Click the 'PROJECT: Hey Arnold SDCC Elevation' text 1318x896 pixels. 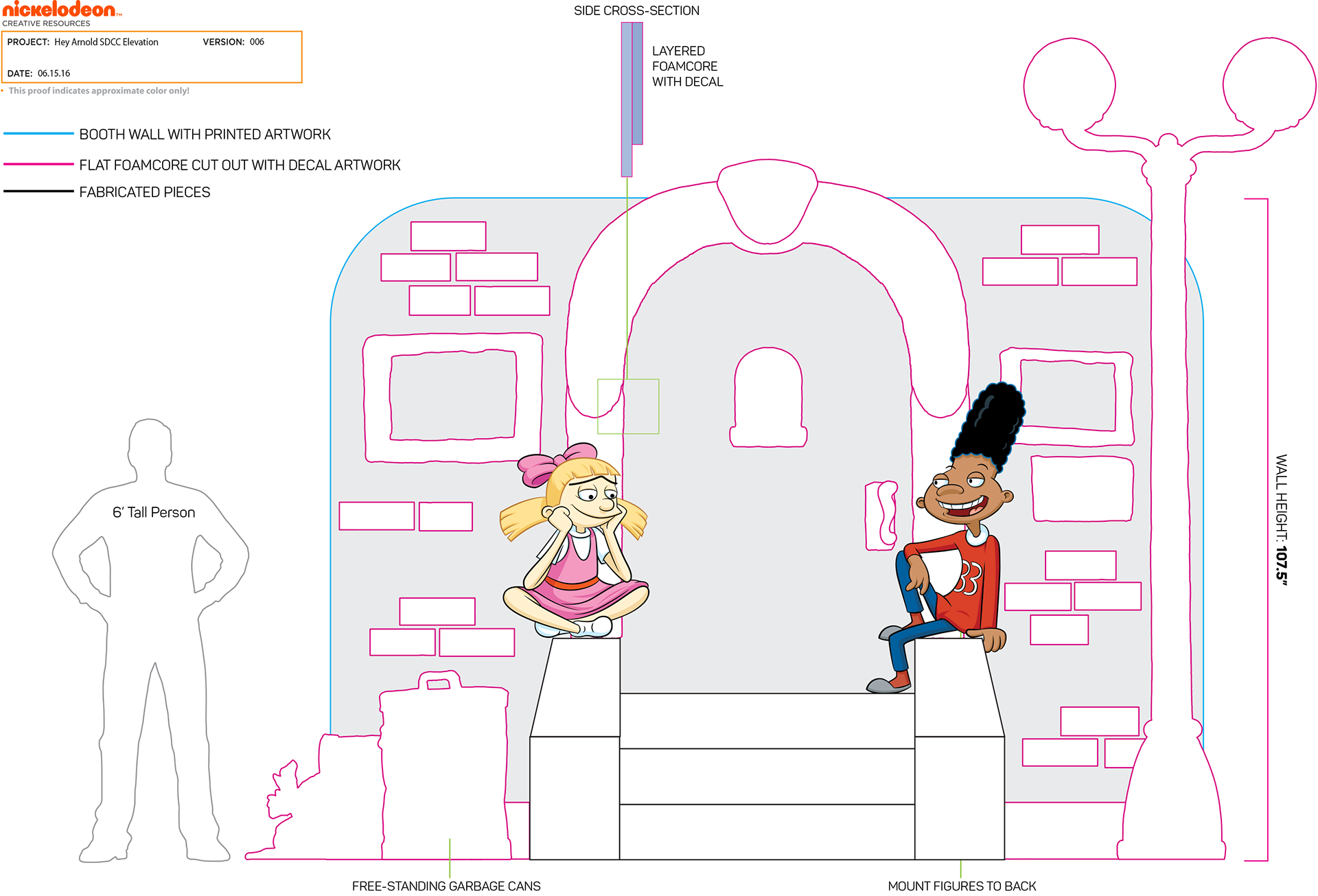pos(83,42)
